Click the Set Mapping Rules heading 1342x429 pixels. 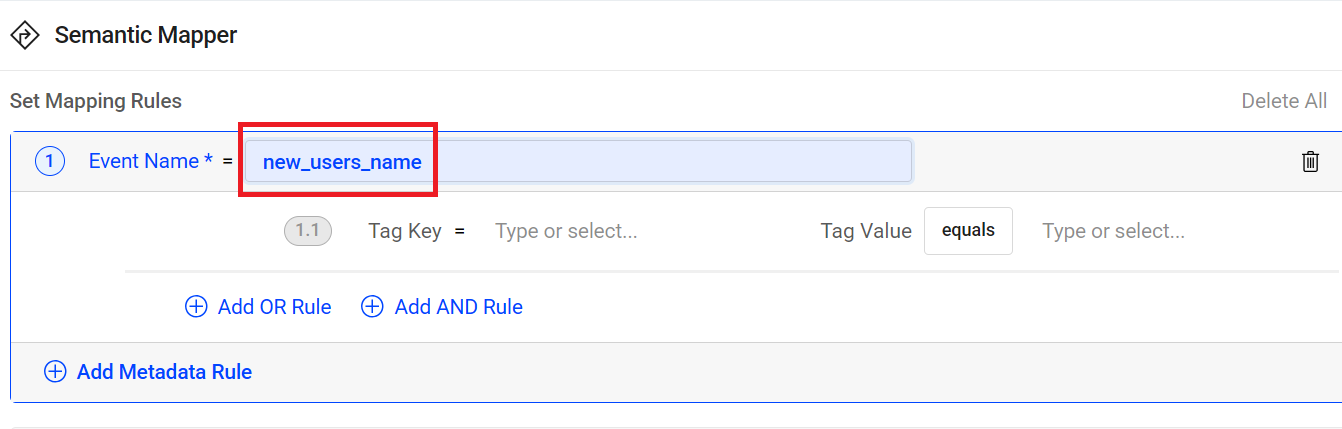click(x=96, y=101)
